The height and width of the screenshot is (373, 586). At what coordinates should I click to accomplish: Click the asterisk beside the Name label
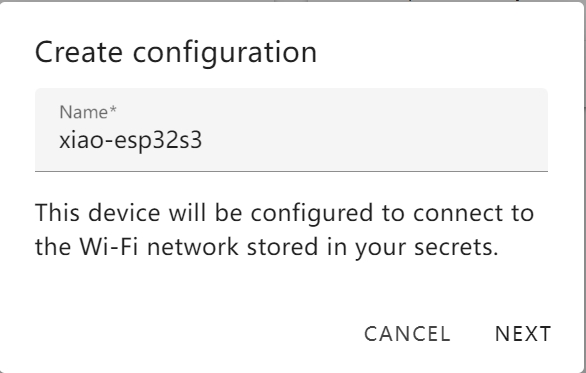tap(113, 110)
